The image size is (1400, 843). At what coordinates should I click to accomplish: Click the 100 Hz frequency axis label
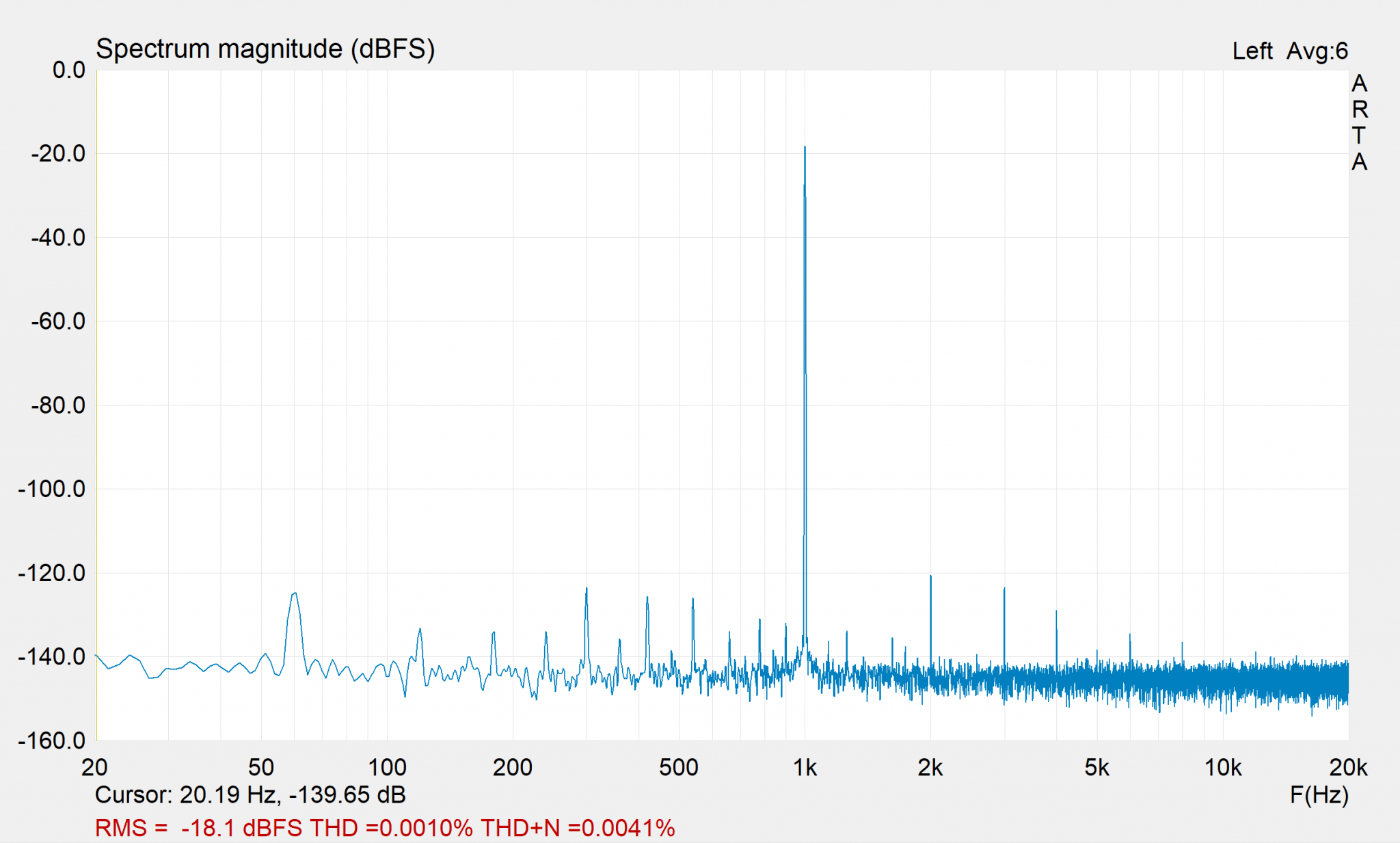pos(387,768)
